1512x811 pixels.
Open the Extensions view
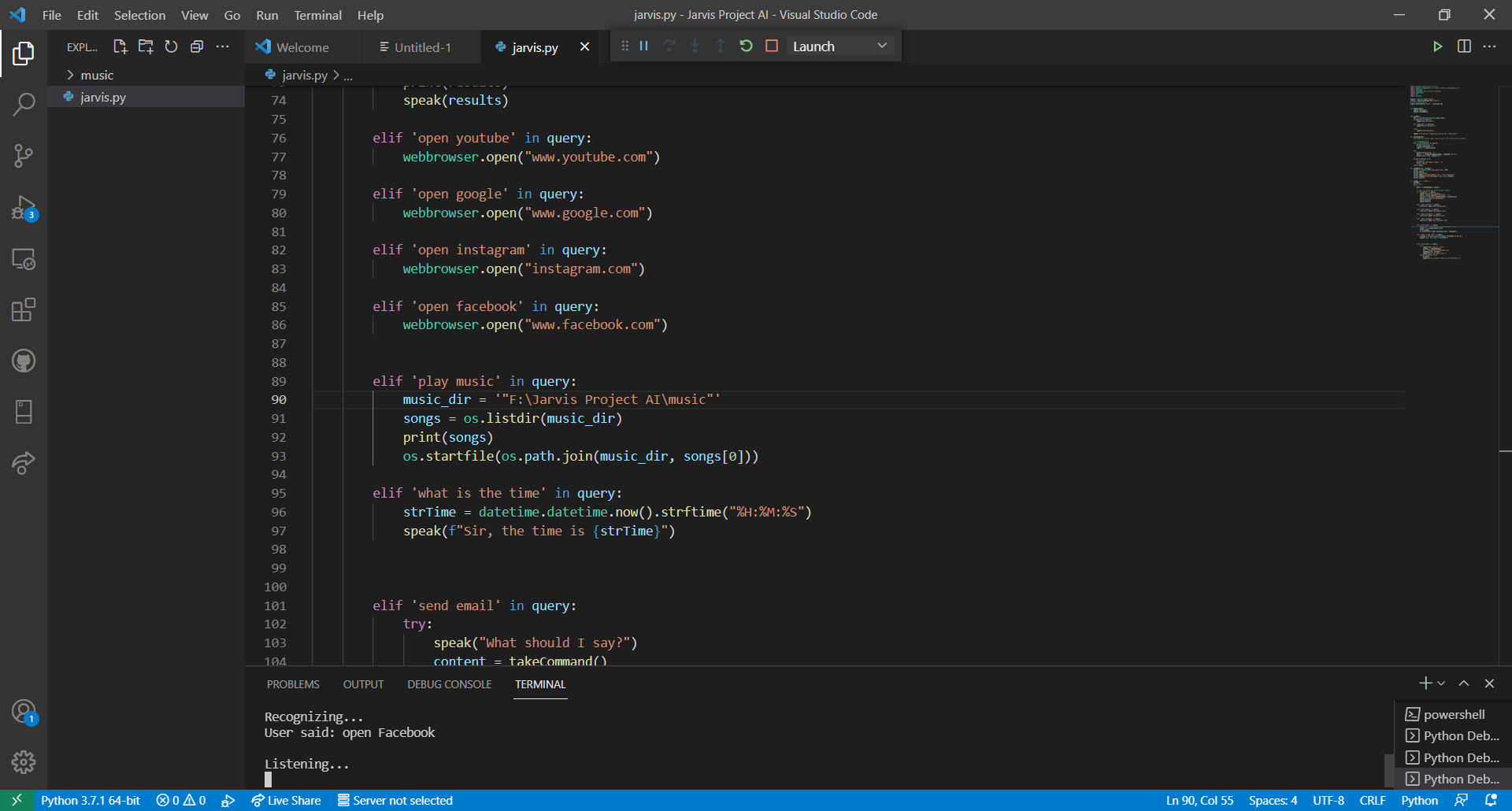[24, 309]
